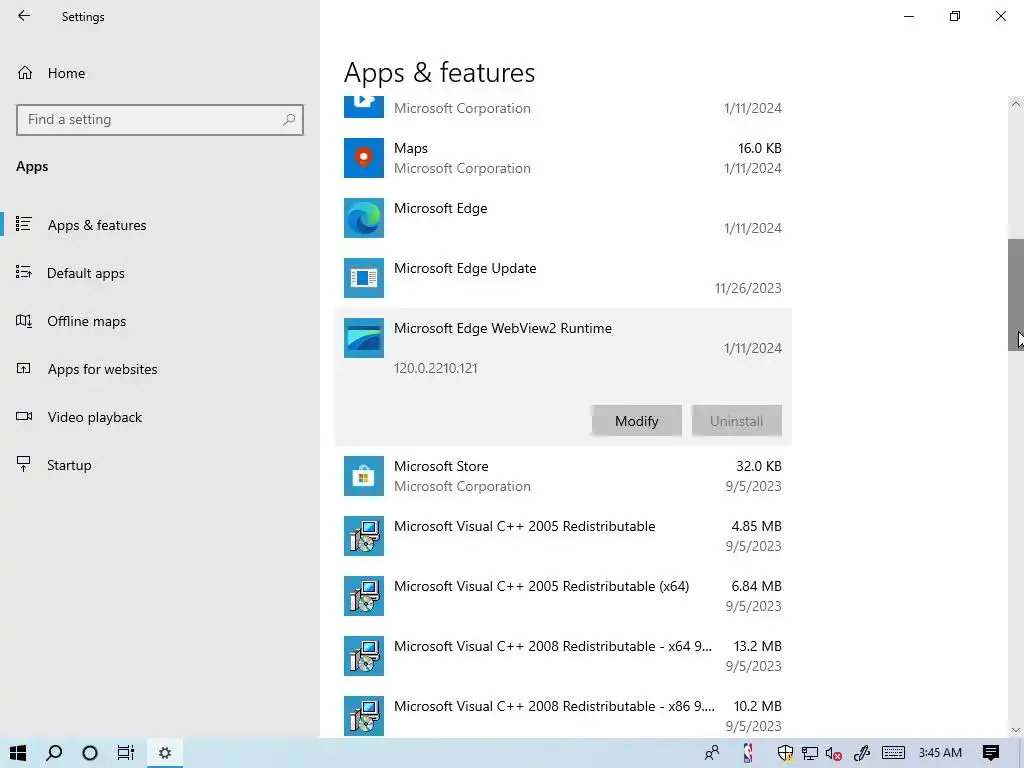Click the 16.0 KB size of Maps
Image resolution: width=1024 pixels, height=768 pixels.
[760, 148]
